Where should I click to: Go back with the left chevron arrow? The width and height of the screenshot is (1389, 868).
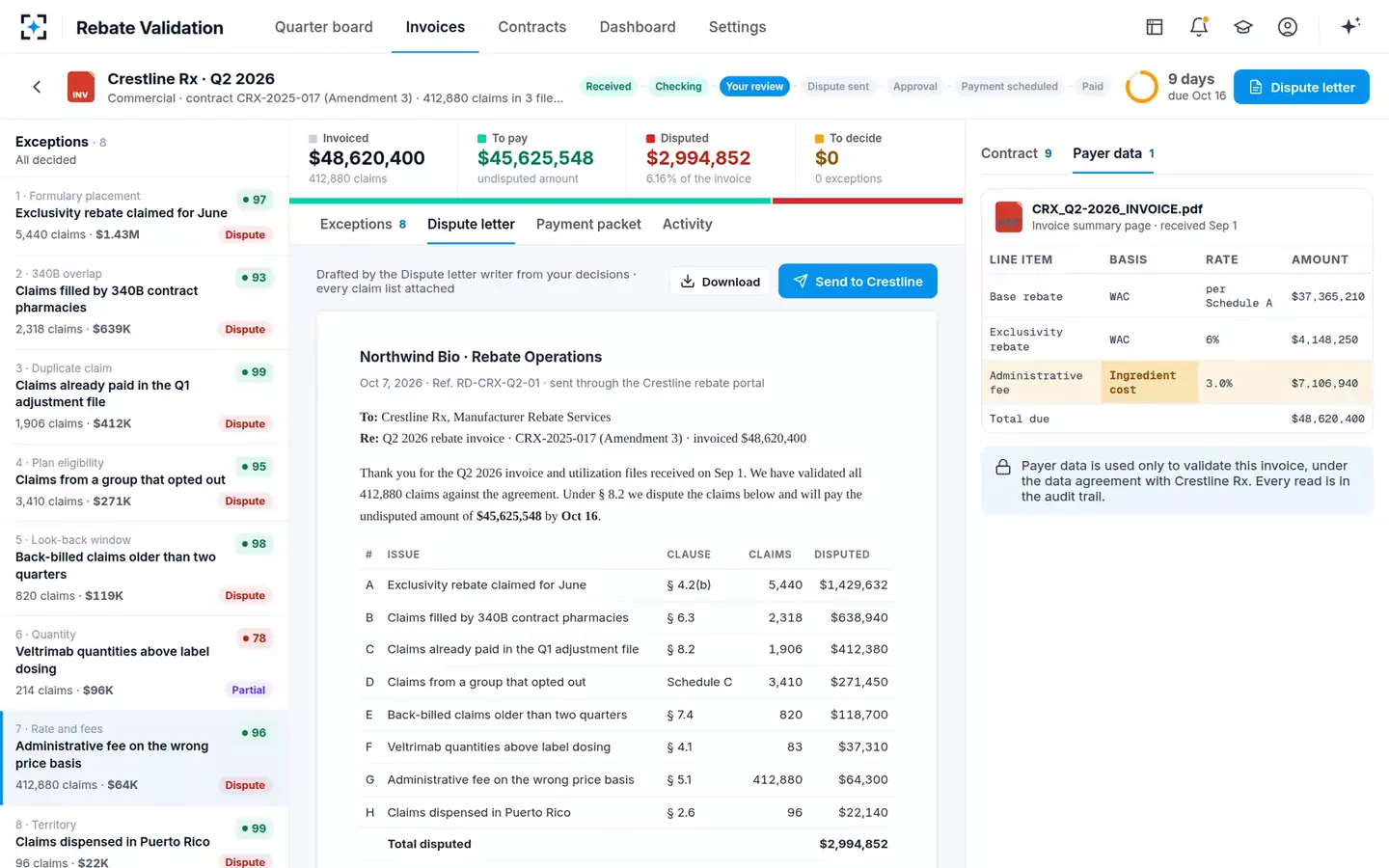click(x=37, y=87)
